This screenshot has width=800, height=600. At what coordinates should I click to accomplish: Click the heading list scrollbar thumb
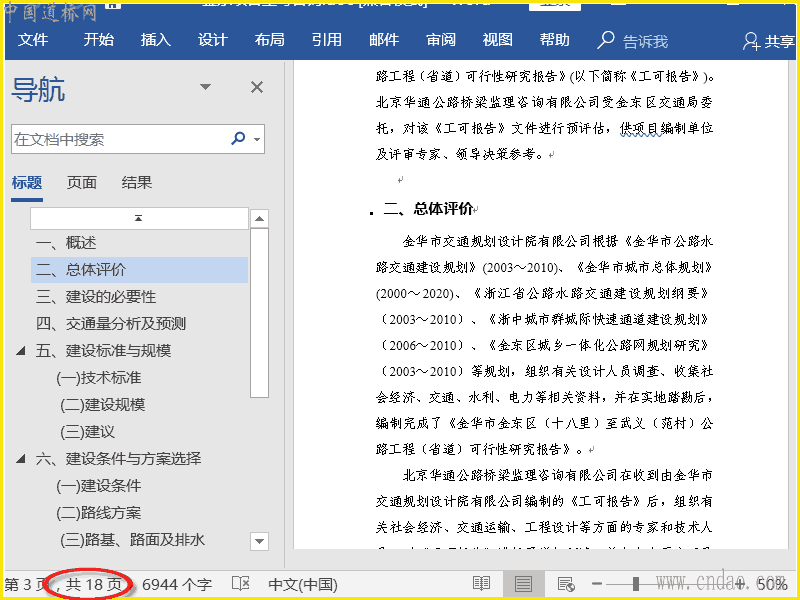click(x=260, y=313)
